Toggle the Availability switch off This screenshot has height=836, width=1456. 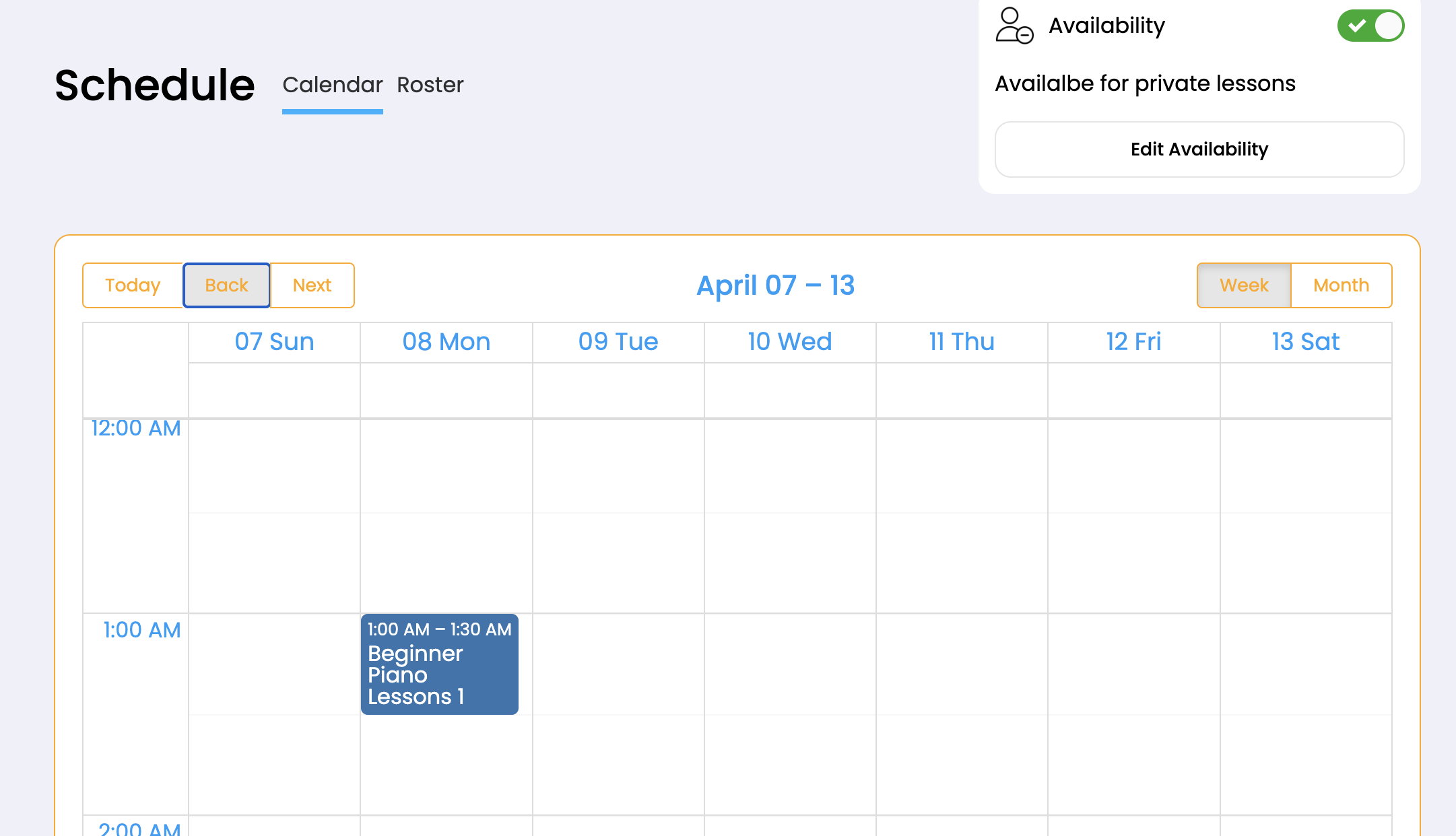pos(1370,26)
